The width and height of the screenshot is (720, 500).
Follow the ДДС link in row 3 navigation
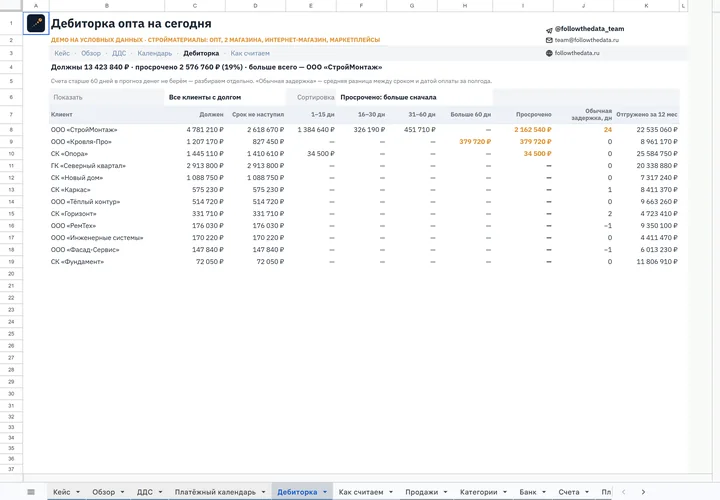pos(119,53)
